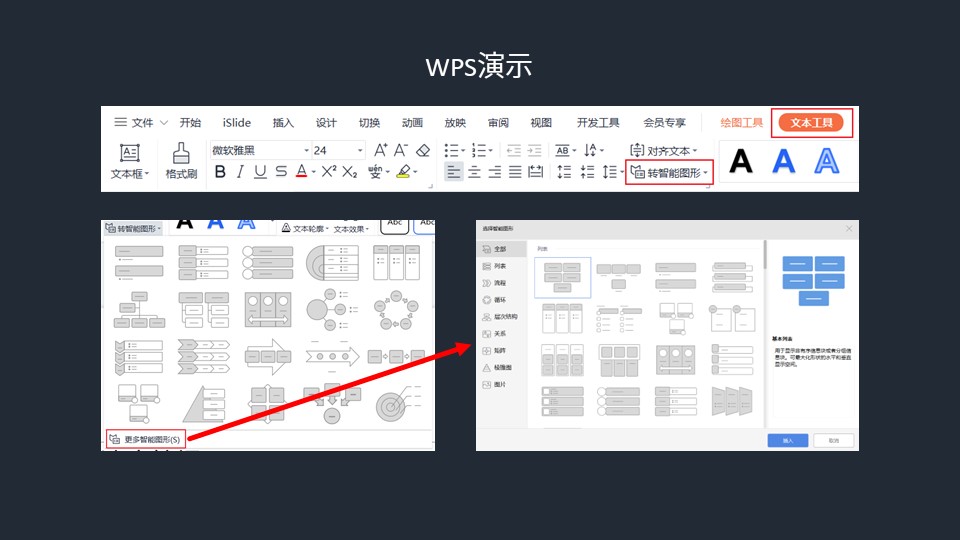
Task: Open the font color A dropdown arrow
Action: [313, 173]
